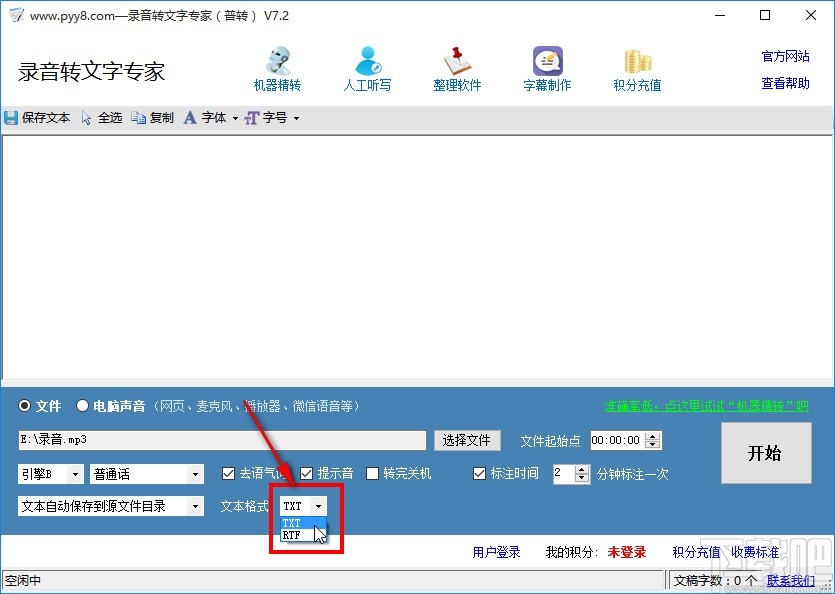Save the text with 保存文本
The image size is (835, 594).
pyautogui.click(x=38, y=117)
